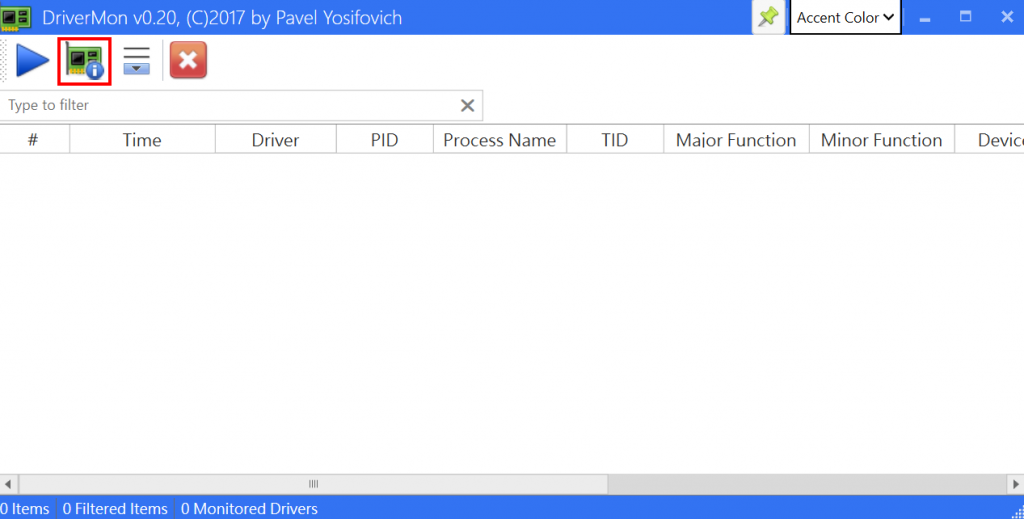This screenshot has width=1024, height=519.
Task: Start monitoring with the blue play button
Action: tap(32, 61)
